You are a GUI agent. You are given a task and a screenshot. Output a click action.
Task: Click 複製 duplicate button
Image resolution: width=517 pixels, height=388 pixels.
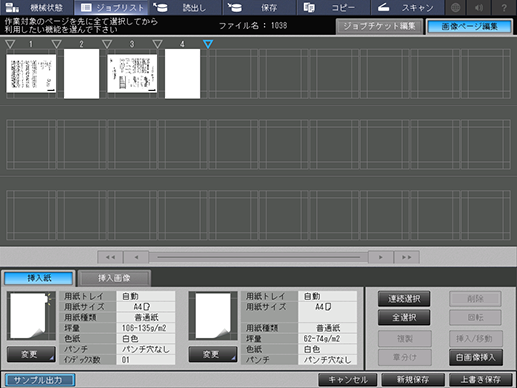405,339
